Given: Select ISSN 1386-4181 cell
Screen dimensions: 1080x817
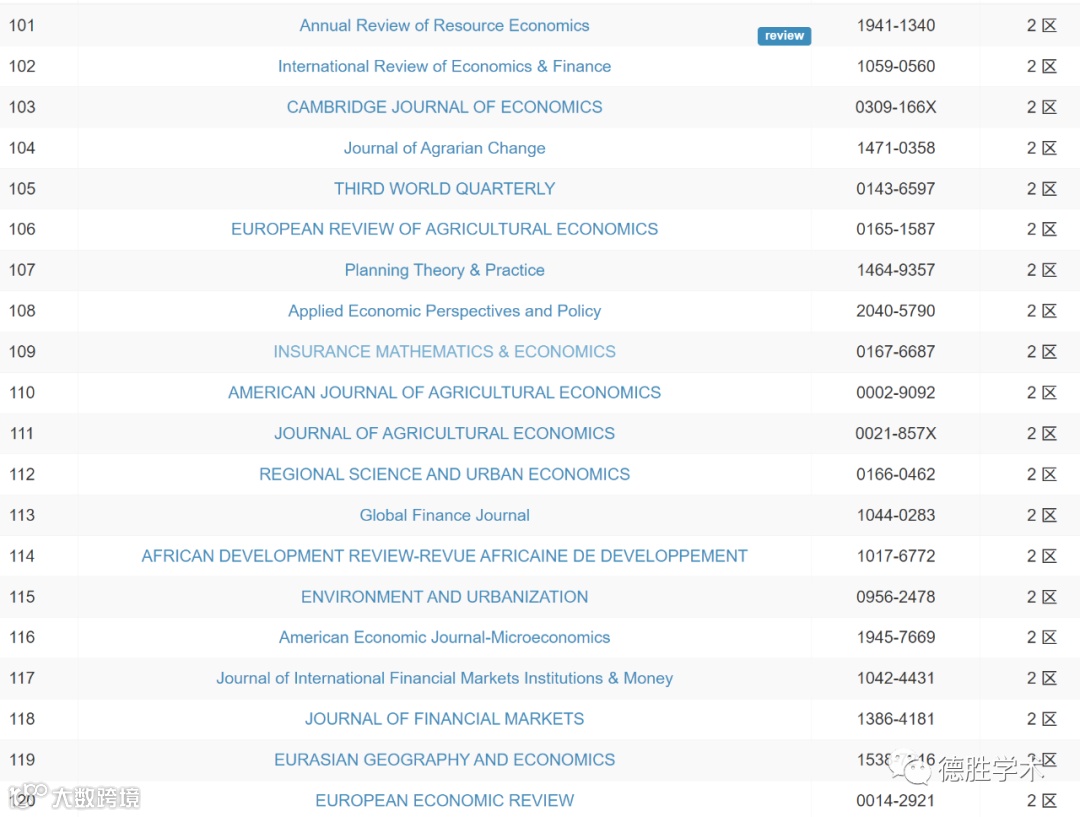Looking at the screenshot, I should tap(895, 719).
